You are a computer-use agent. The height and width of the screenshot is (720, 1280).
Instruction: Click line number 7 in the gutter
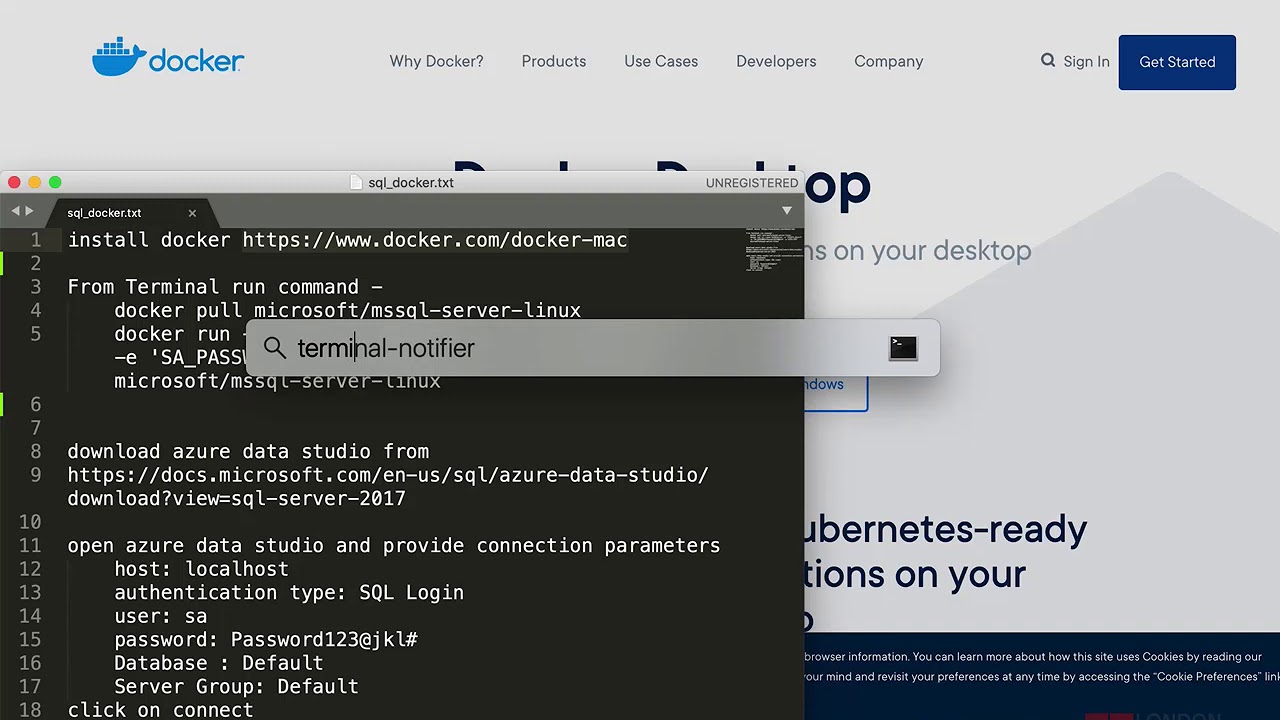(36, 428)
